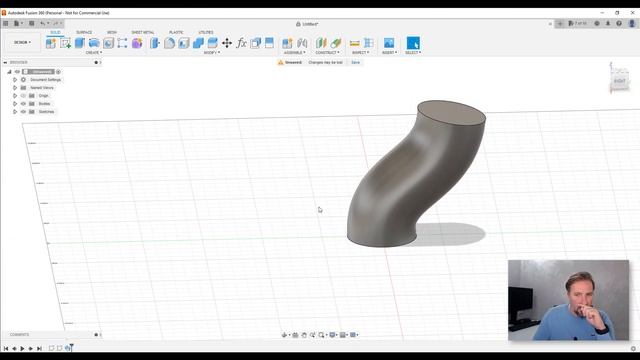Expand the Sketches folder

click(15, 111)
